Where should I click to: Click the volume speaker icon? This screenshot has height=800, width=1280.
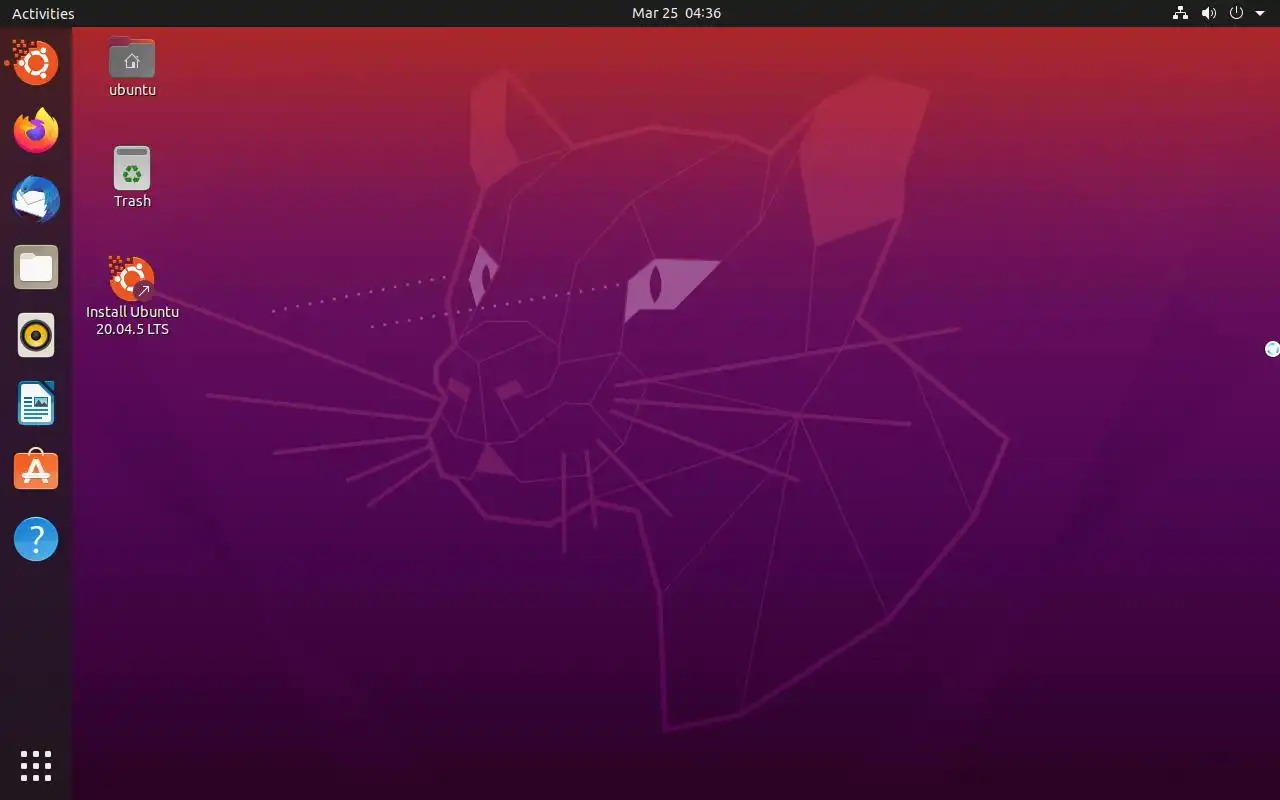pos(1208,13)
